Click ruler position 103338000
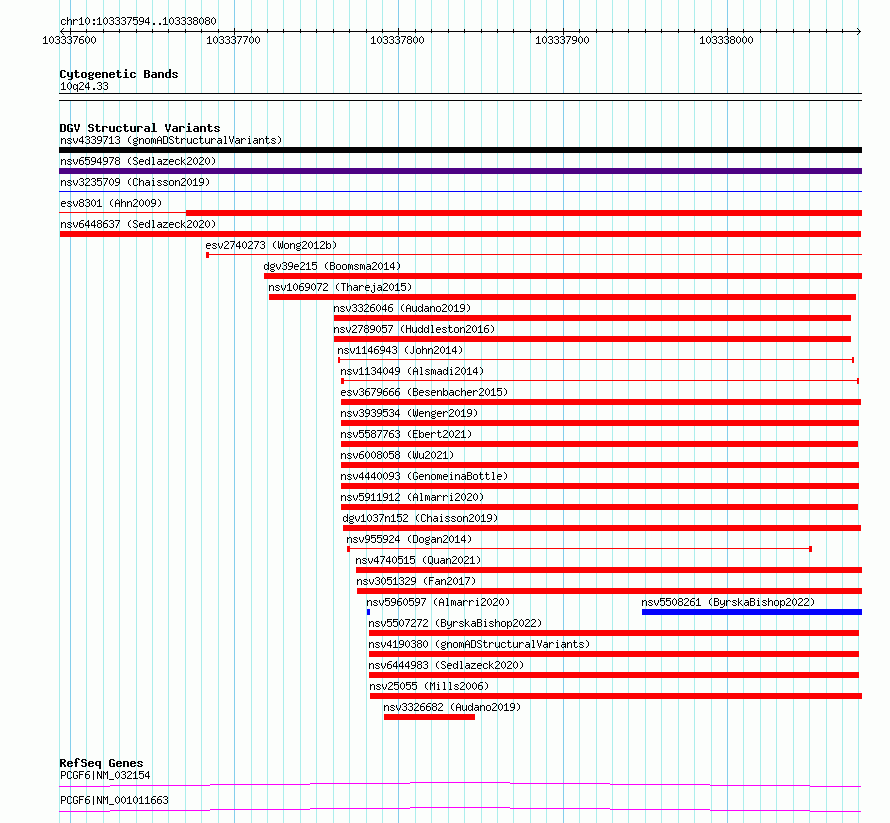Viewport: 890px width, 823px height. click(x=727, y=40)
